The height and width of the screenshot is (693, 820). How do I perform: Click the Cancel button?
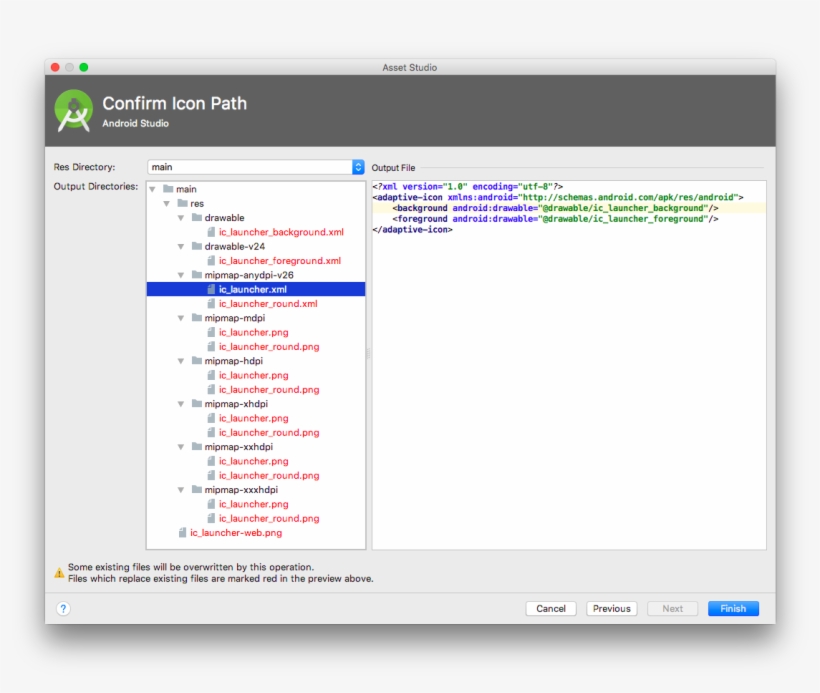pos(551,608)
